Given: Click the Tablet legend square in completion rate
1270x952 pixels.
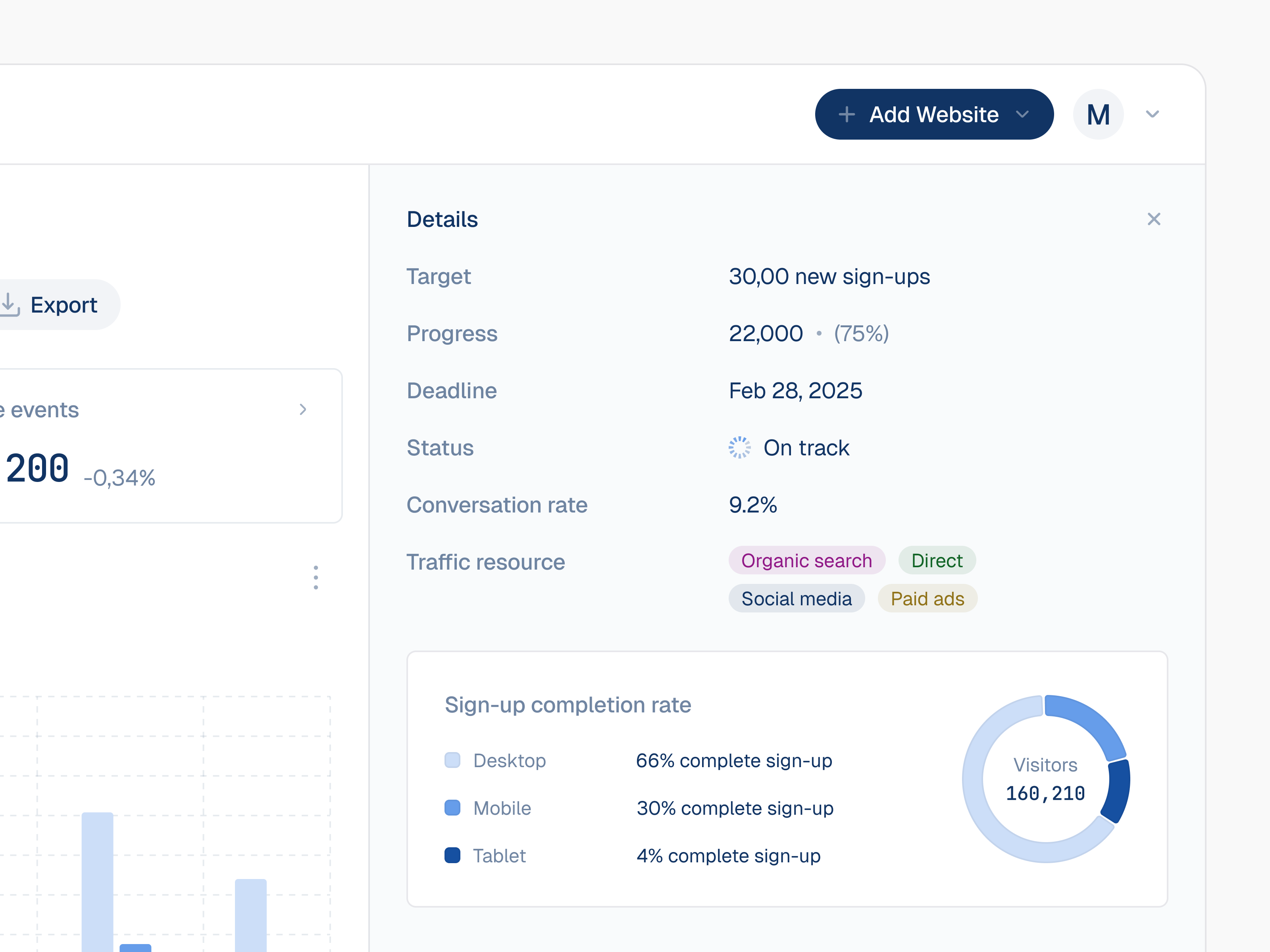Looking at the screenshot, I should pos(452,856).
